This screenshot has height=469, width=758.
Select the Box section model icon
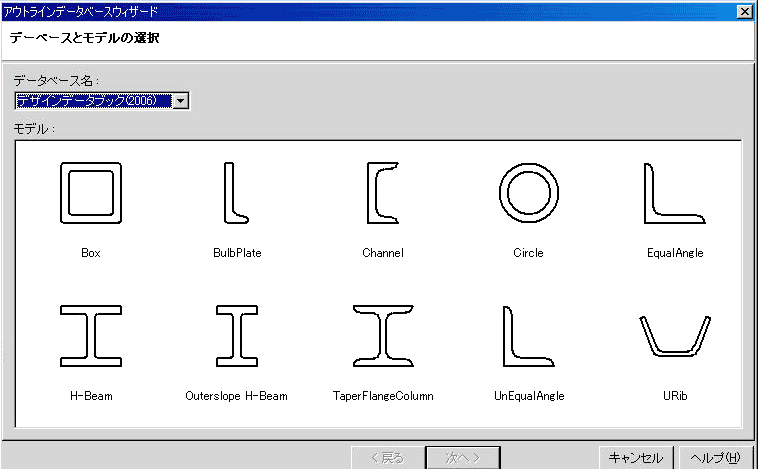[x=91, y=192]
